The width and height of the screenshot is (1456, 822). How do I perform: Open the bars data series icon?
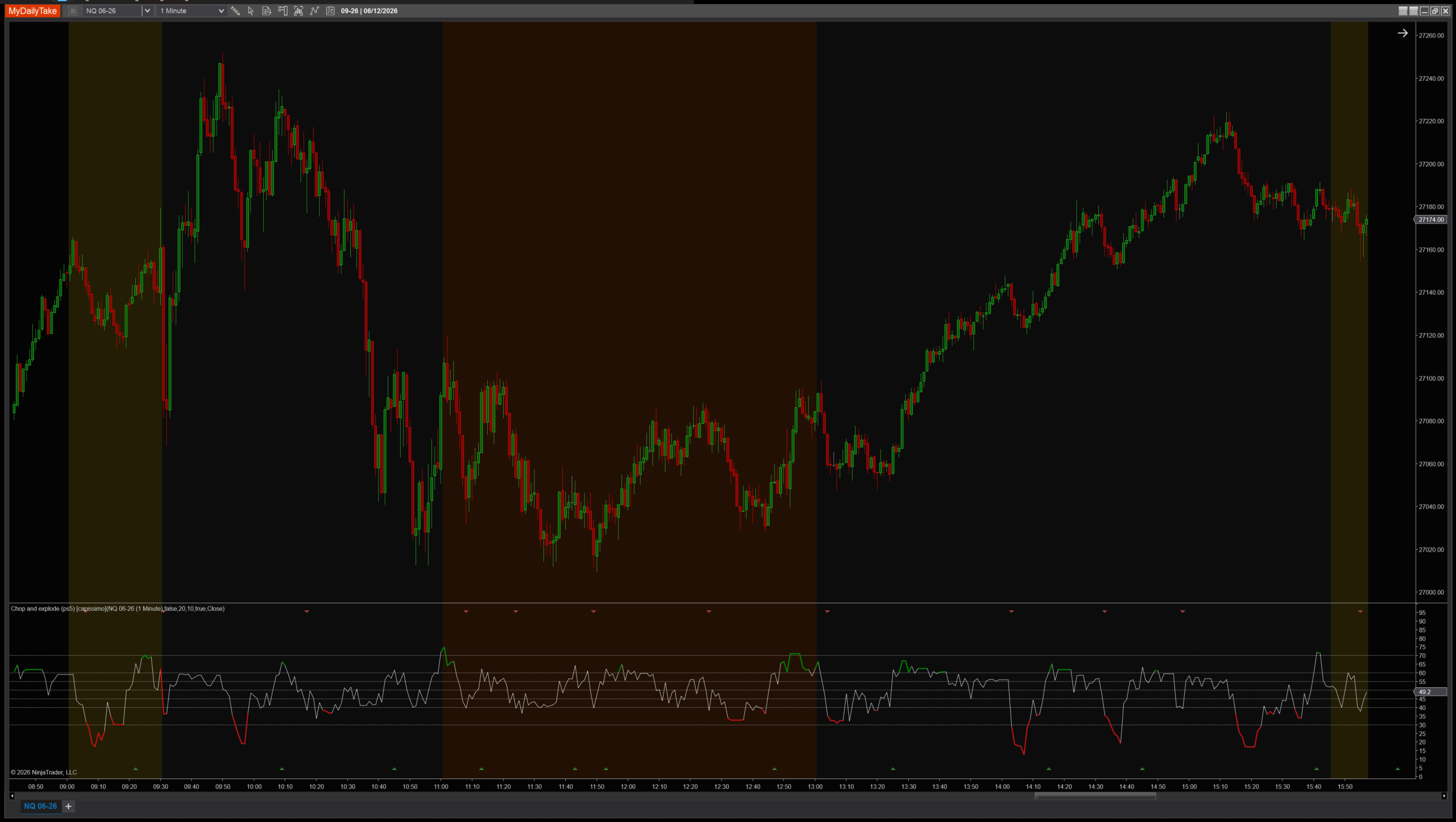click(x=298, y=11)
